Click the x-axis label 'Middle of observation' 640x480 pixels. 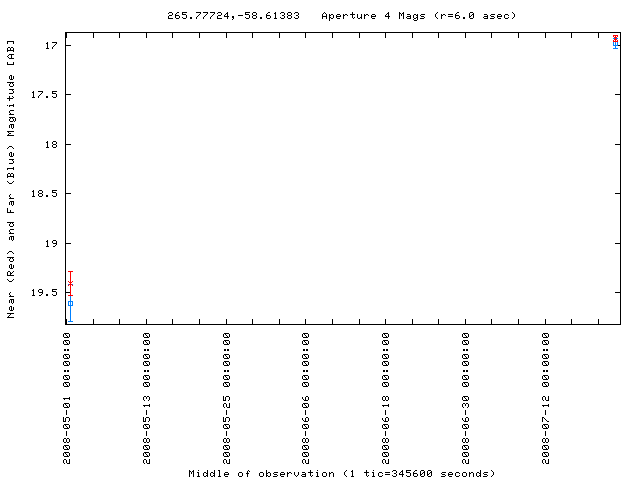[x=261, y=474]
